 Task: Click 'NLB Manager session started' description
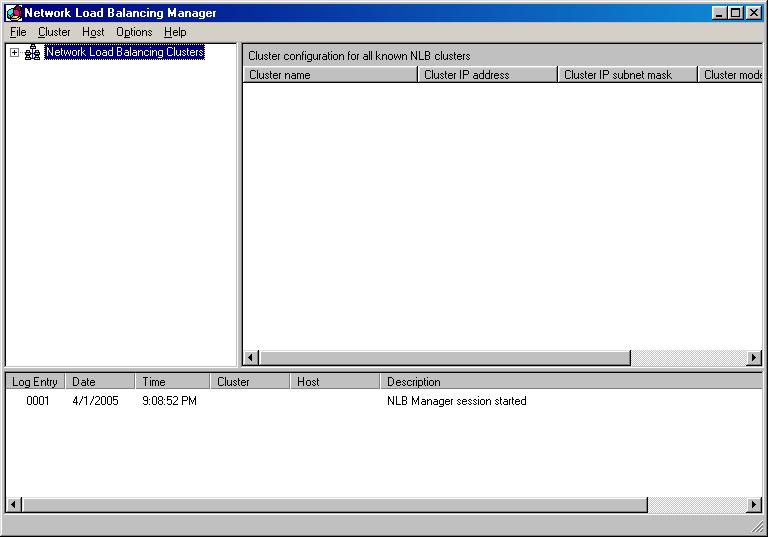point(456,401)
